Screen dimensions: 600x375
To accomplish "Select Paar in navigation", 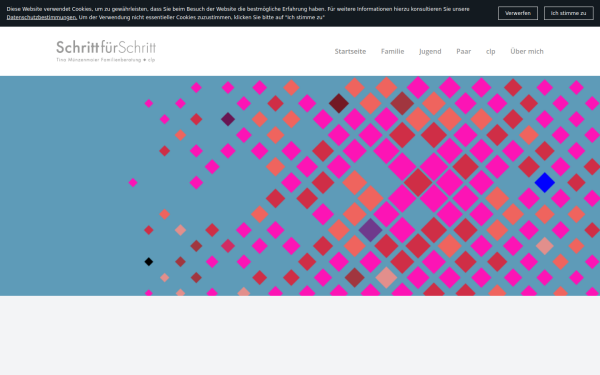I will pos(463,51).
